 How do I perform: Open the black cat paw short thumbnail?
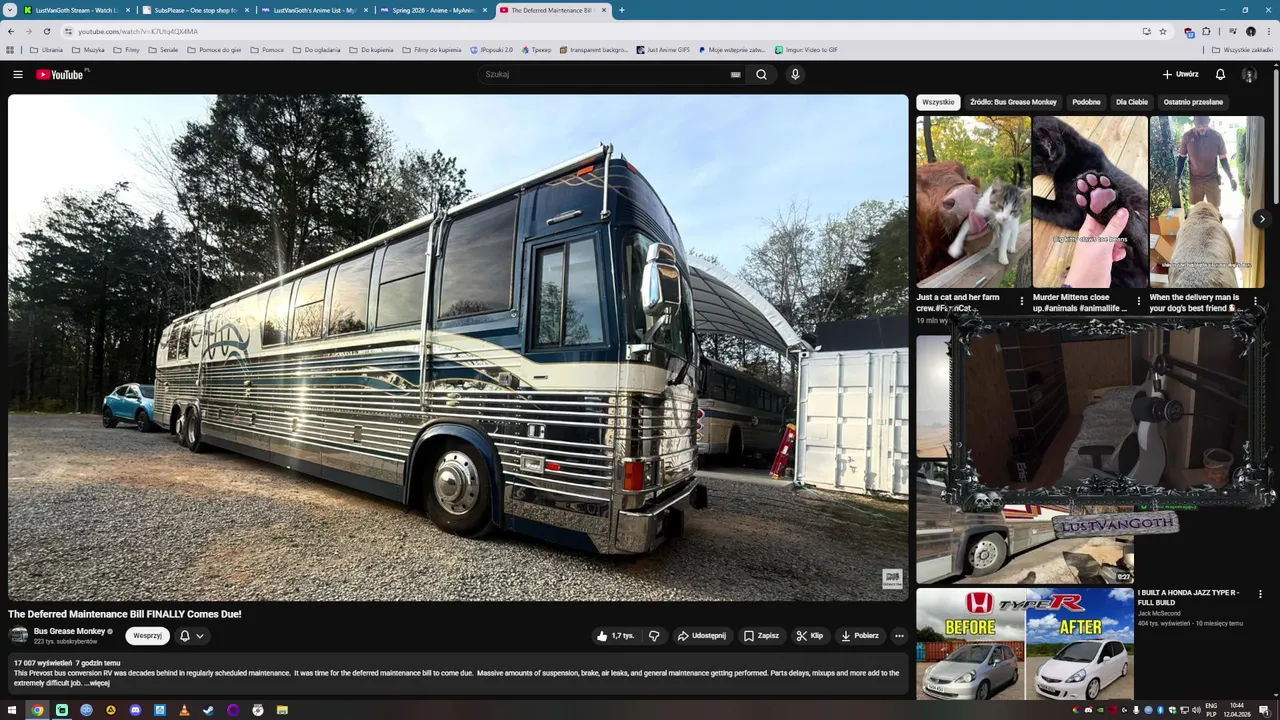(x=1090, y=202)
